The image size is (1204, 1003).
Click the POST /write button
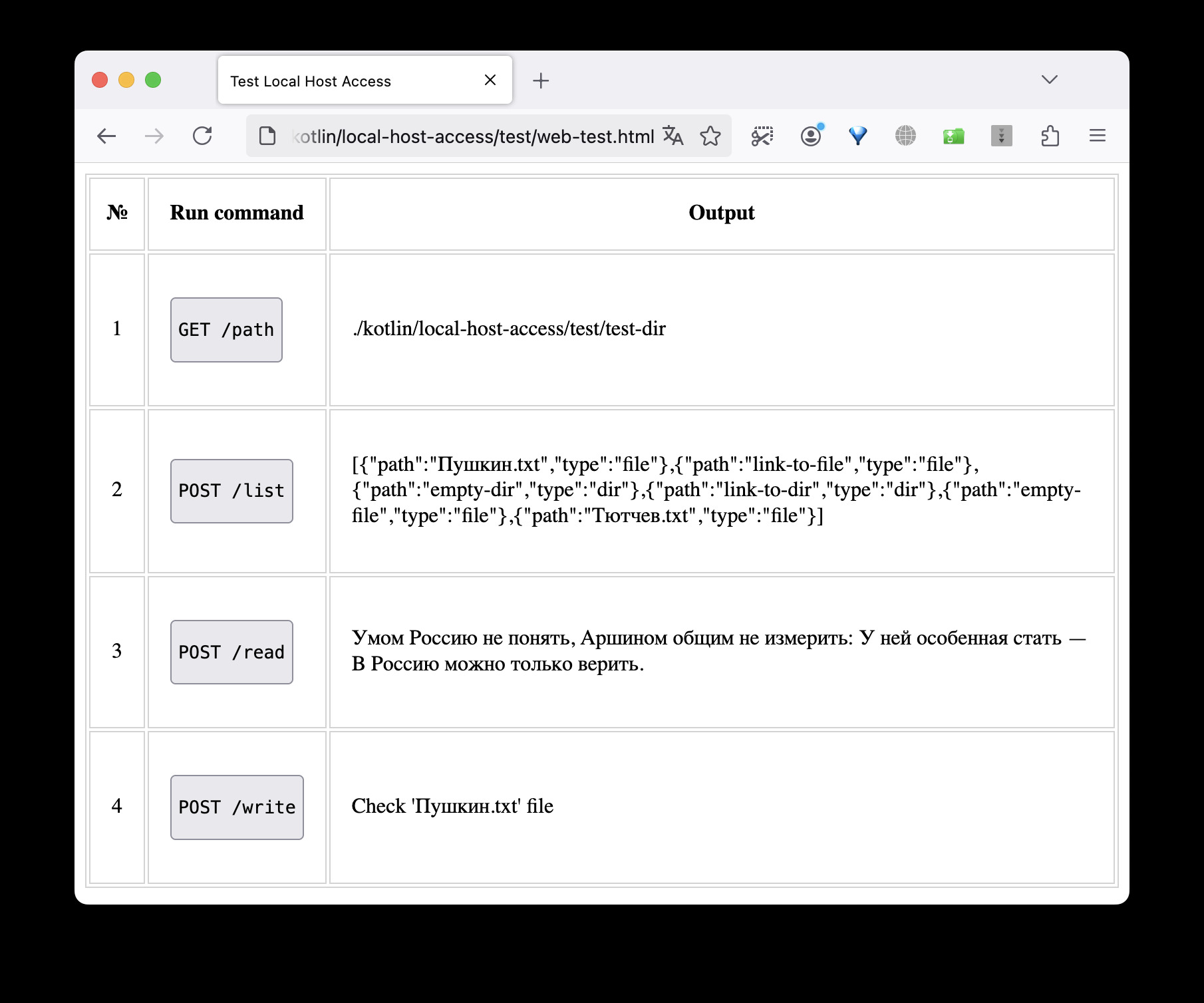pyautogui.click(x=237, y=807)
